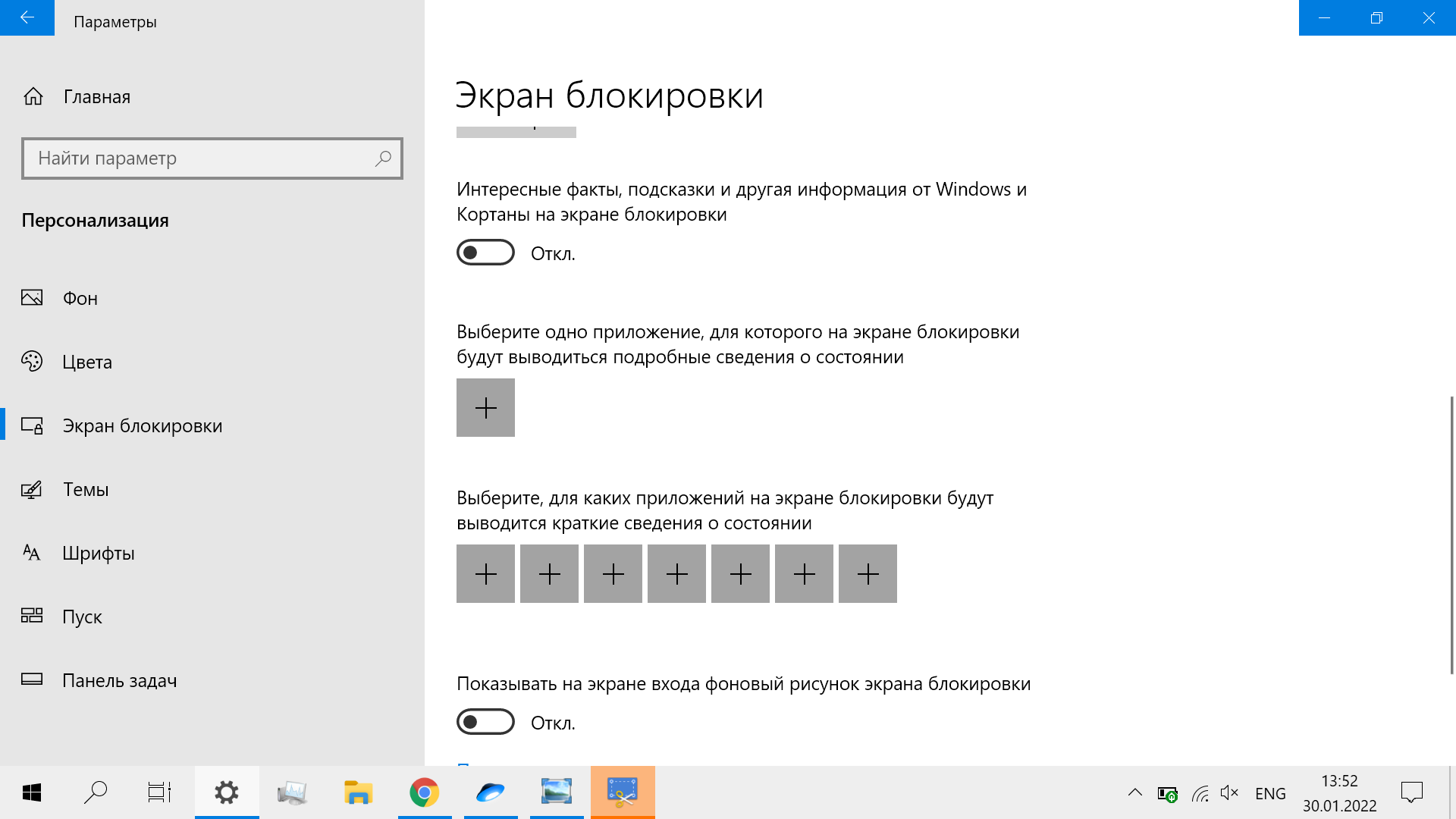
Task: Open the photo viewer taskbar icon
Action: tap(557, 792)
